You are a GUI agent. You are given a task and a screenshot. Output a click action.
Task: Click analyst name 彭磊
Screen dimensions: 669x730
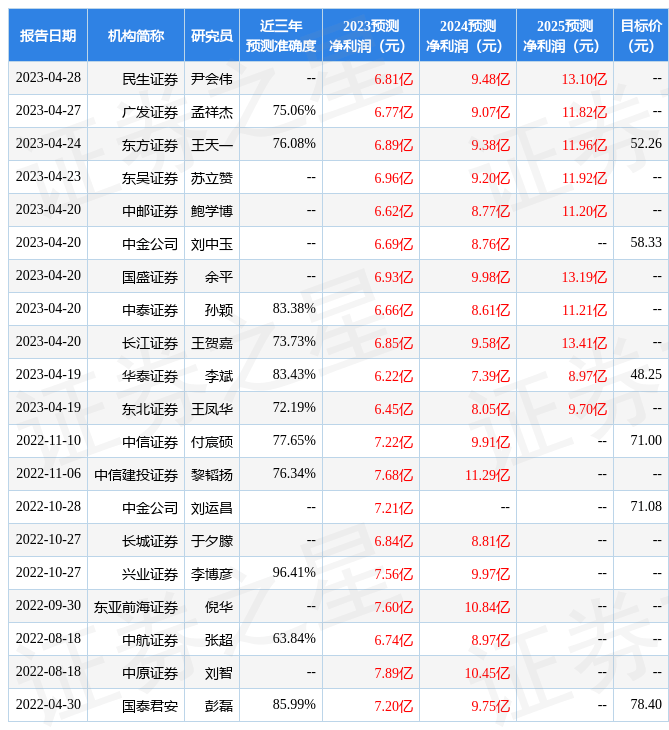pos(219,706)
